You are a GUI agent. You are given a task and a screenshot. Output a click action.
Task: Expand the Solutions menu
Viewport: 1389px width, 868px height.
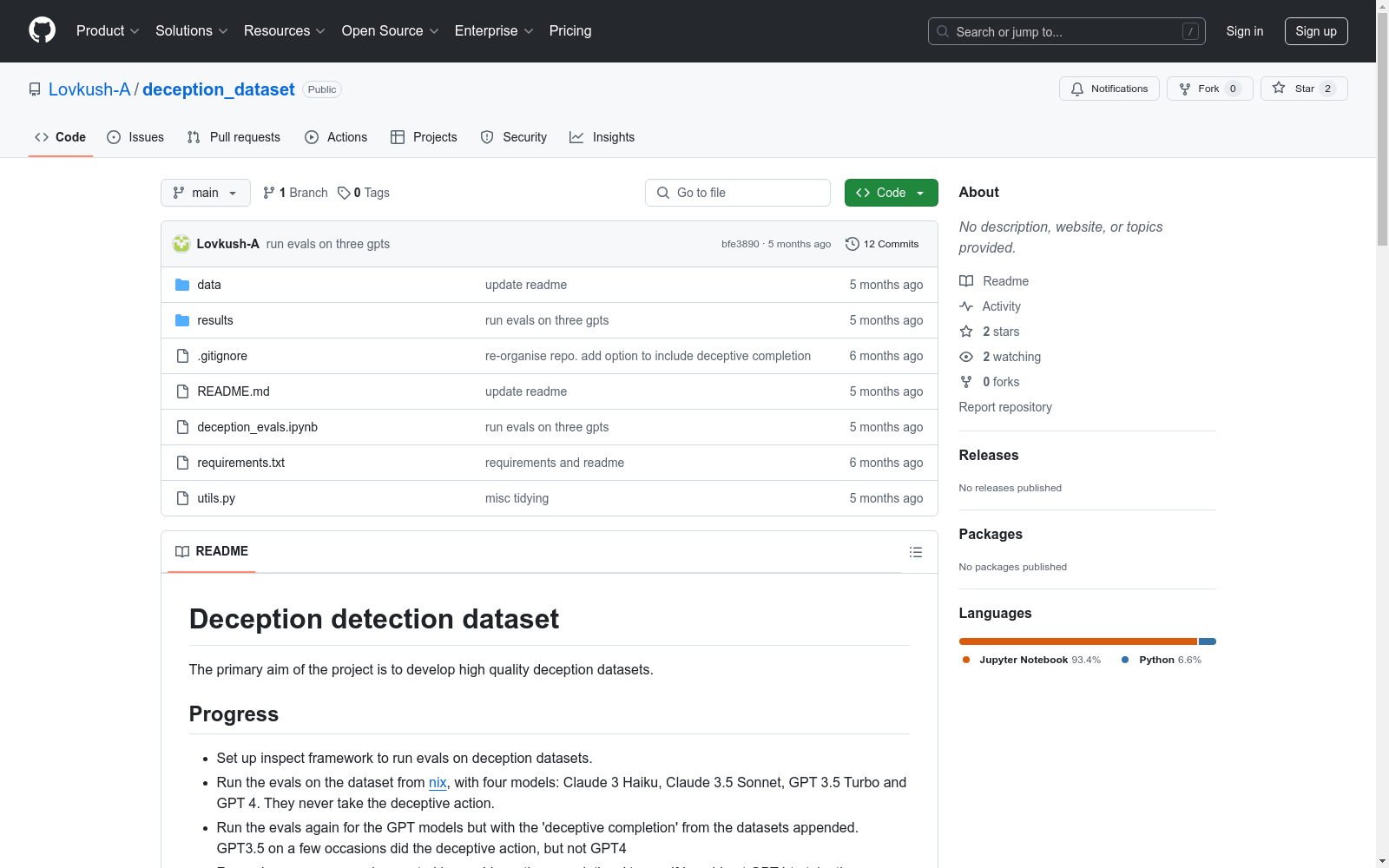(x=192, y=31)
